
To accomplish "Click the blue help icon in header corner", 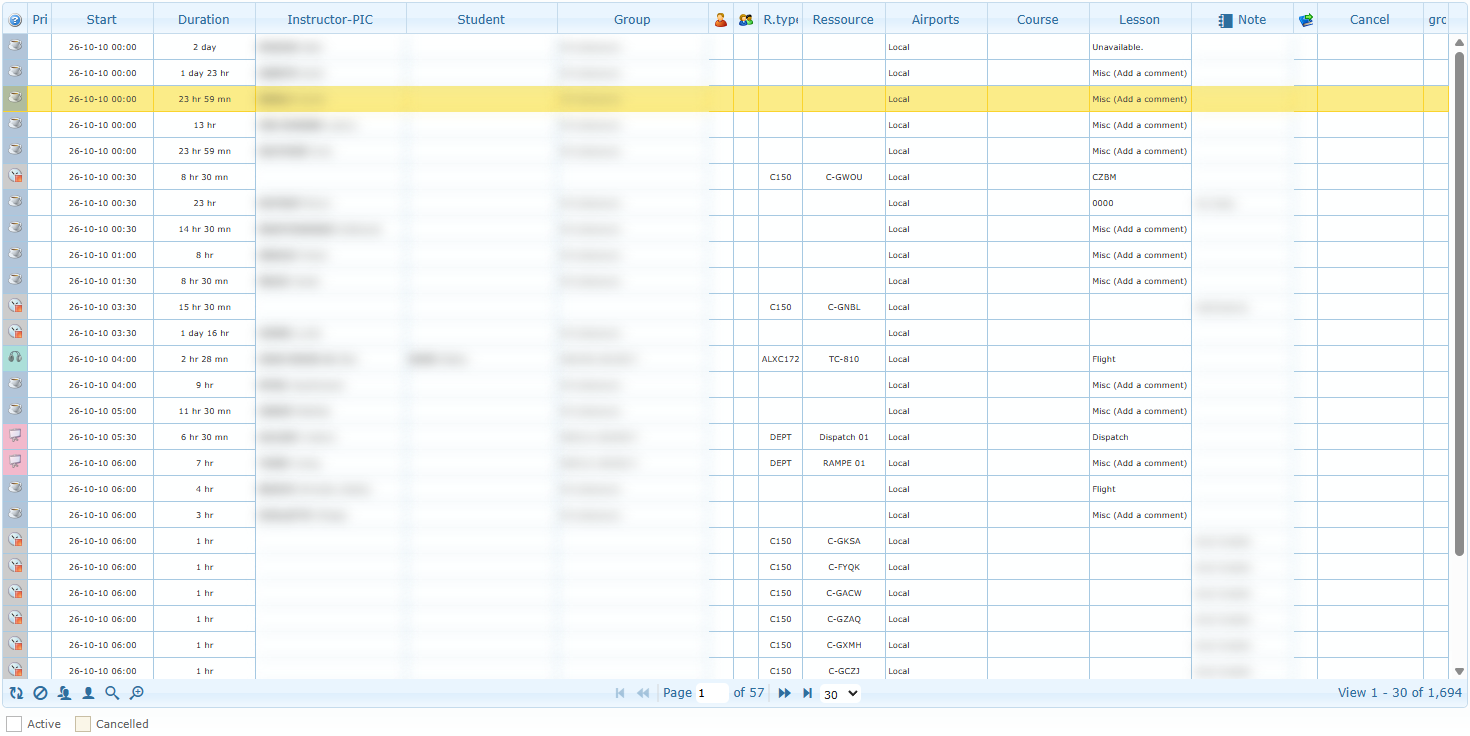I will pyautogui.click(x=15, y=19).
